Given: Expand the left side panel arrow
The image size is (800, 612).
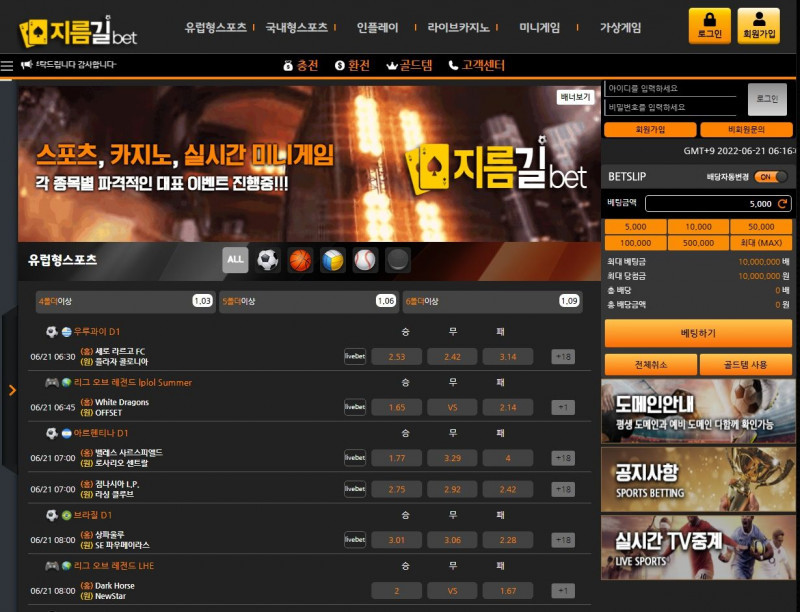Looking at the screenshot, I should (12, 390).
